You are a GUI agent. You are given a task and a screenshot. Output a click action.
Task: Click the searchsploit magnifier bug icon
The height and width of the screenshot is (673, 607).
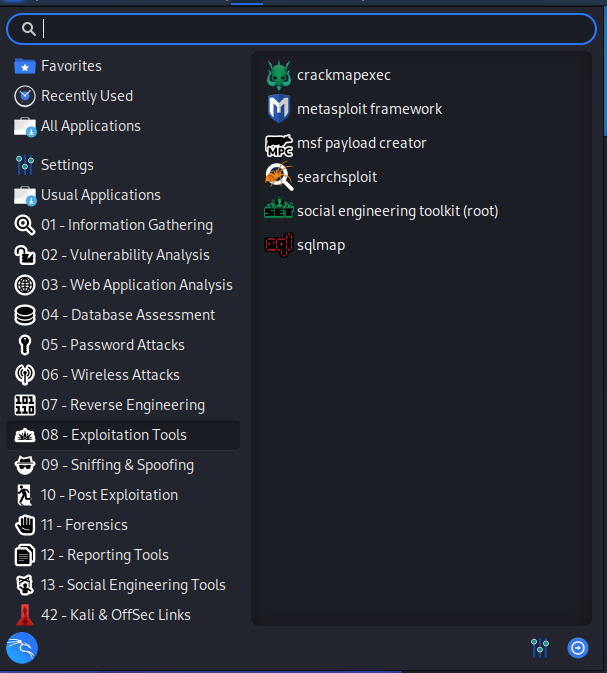pos(279,176)
